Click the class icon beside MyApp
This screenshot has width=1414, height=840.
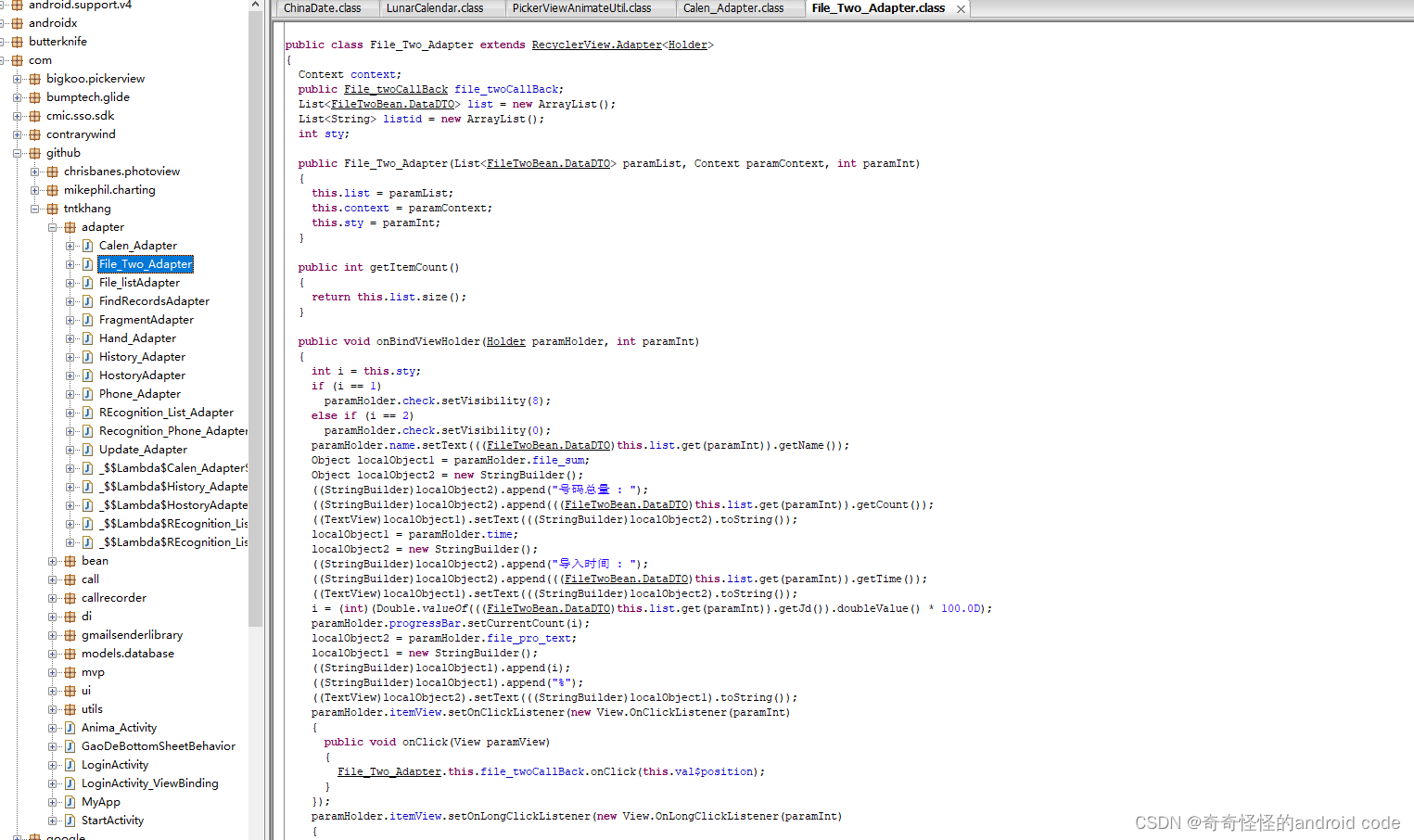click(x=70, y=802)
